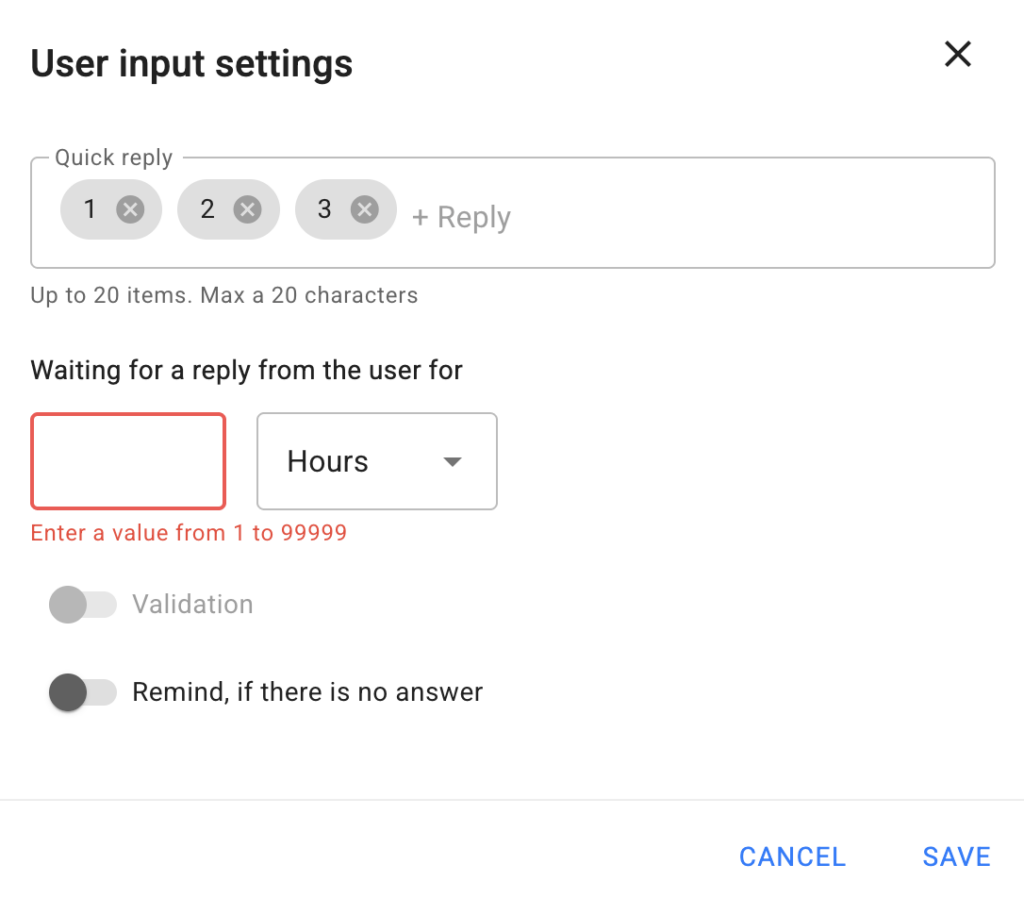
Task: Click the red "Enter a value" error message
Action: tap(189, 533)
